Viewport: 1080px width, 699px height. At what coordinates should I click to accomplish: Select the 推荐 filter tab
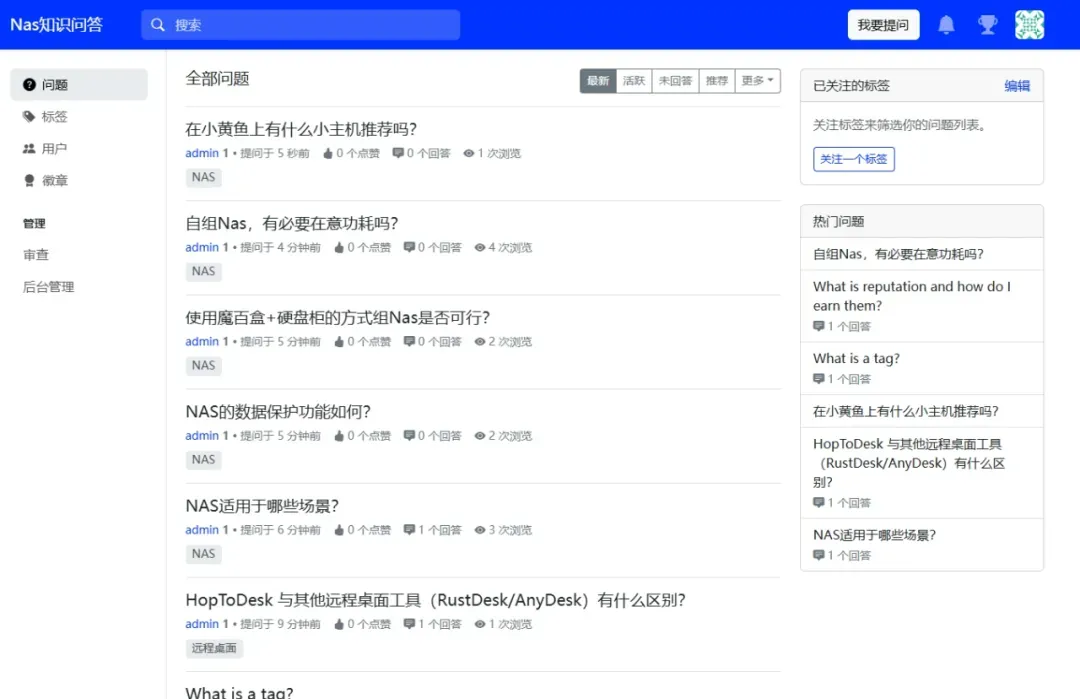click(716, 81)
